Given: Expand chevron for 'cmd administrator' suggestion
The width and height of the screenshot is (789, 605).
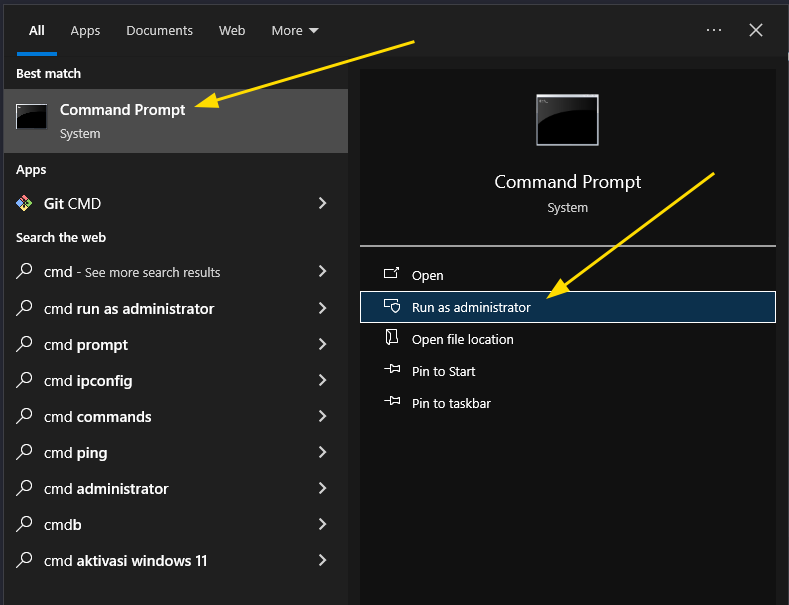Looking at the screenshot, I should (x=323, y=488).
